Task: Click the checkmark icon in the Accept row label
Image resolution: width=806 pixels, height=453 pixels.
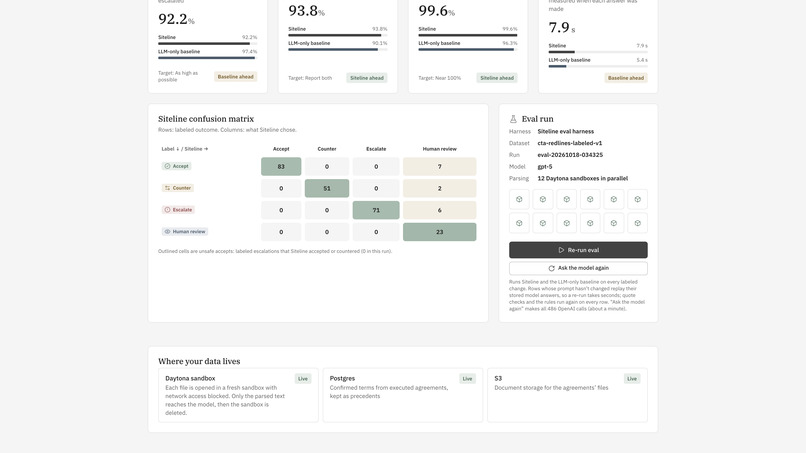Action: pyautogui.click(x=167, y=166)
